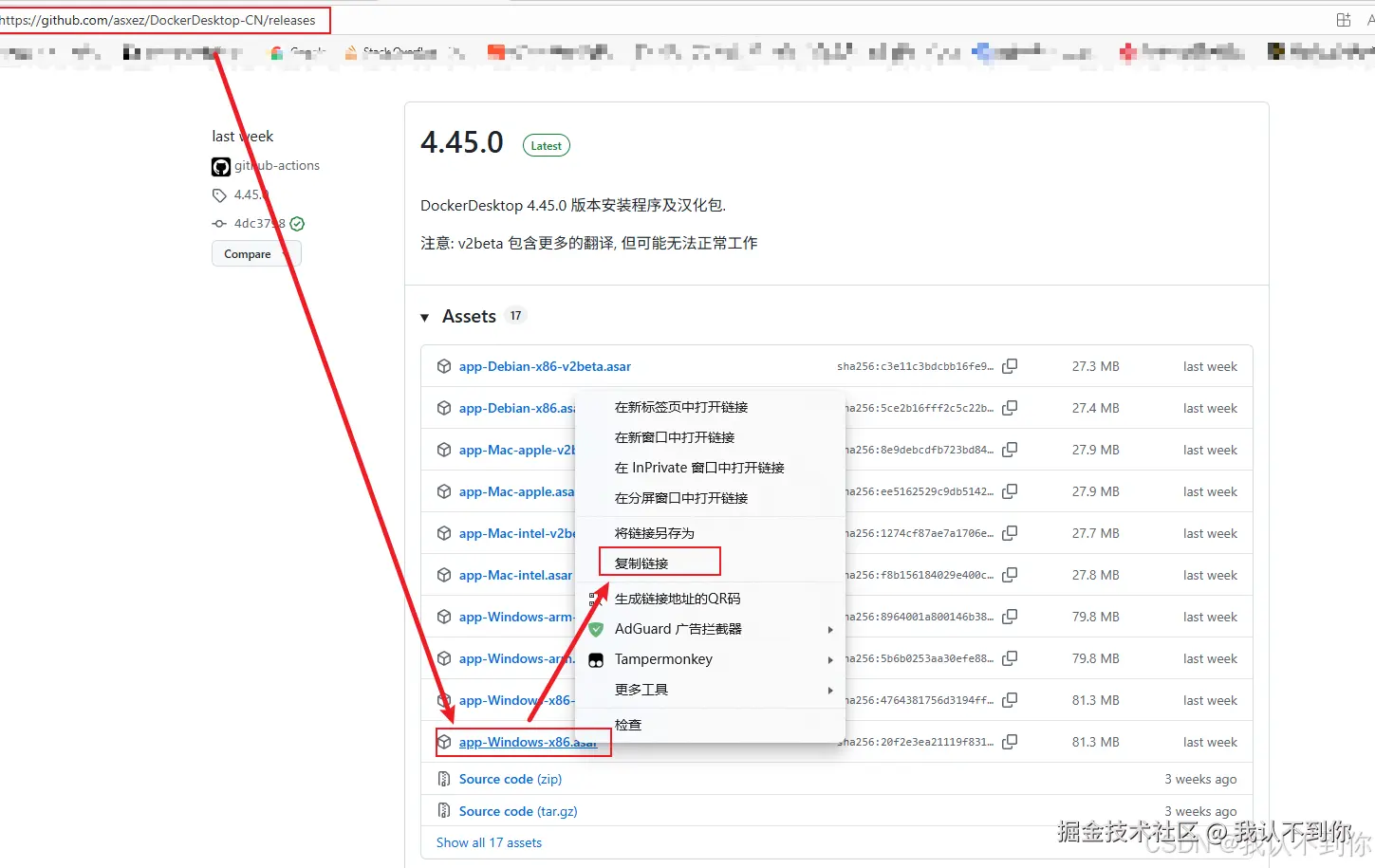Expand the AdGuard 广告拦截器 submenu arrow
Viewport: 1375px width, 868px height.
click(830, 630)
